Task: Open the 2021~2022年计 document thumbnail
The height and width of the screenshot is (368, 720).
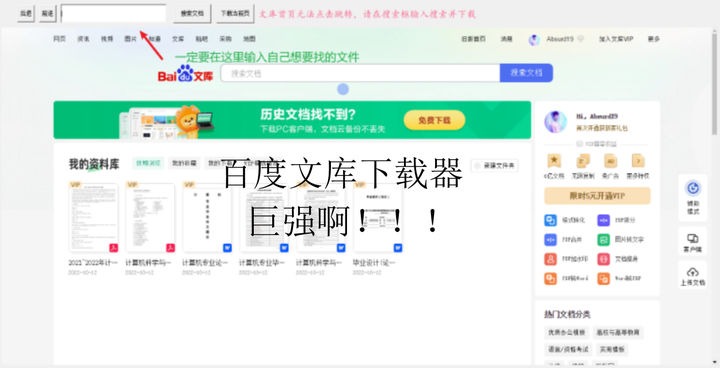Action: click(x=94, y=217)
